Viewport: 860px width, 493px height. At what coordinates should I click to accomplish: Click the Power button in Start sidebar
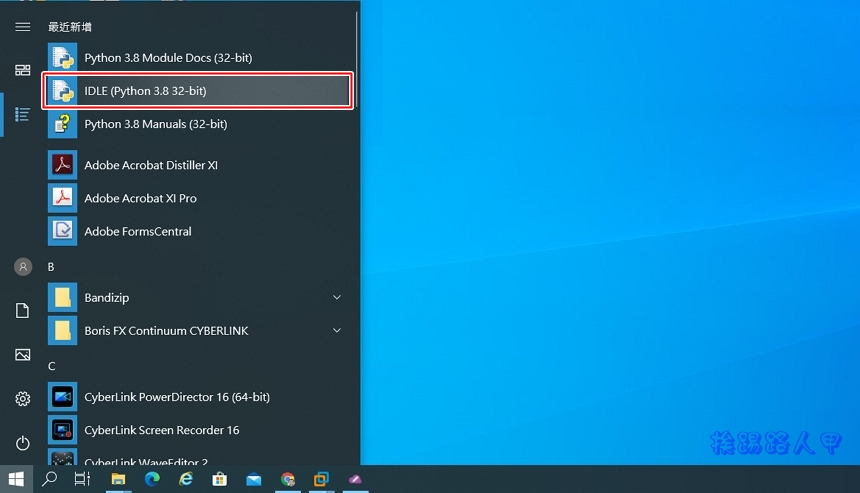(x=22, y=443)
